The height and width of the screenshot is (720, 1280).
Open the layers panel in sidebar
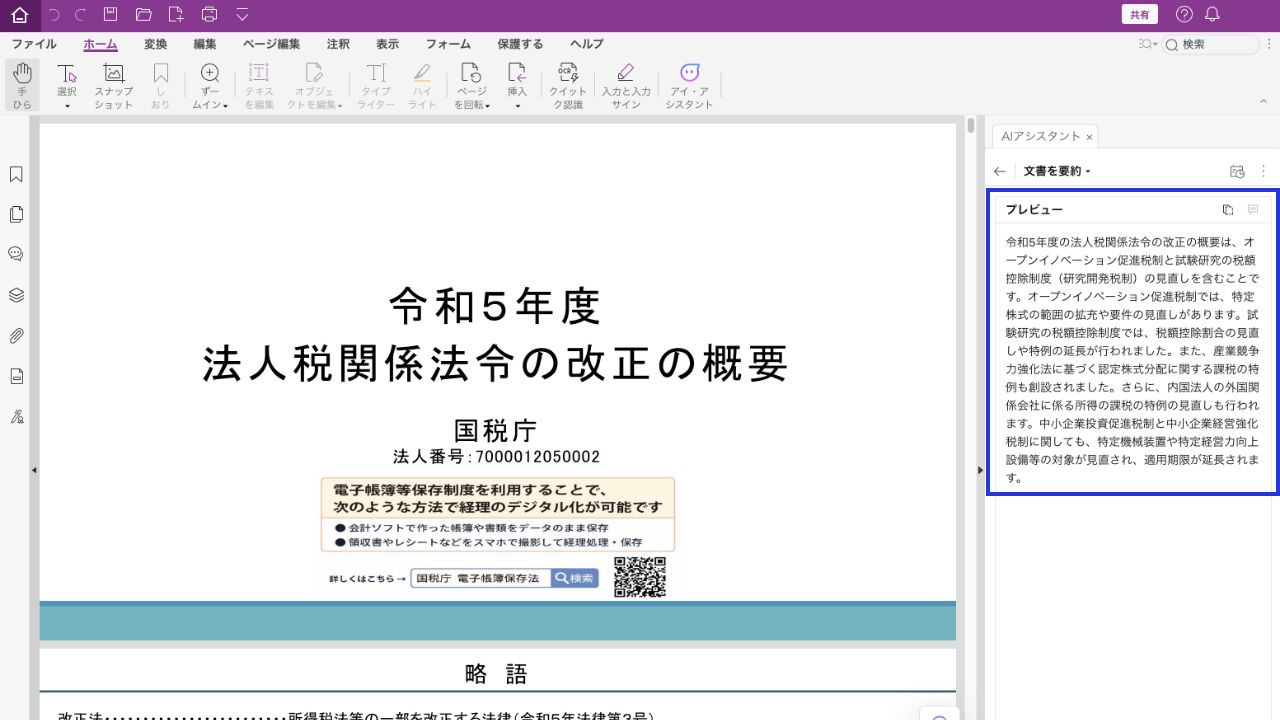(16, 295)
